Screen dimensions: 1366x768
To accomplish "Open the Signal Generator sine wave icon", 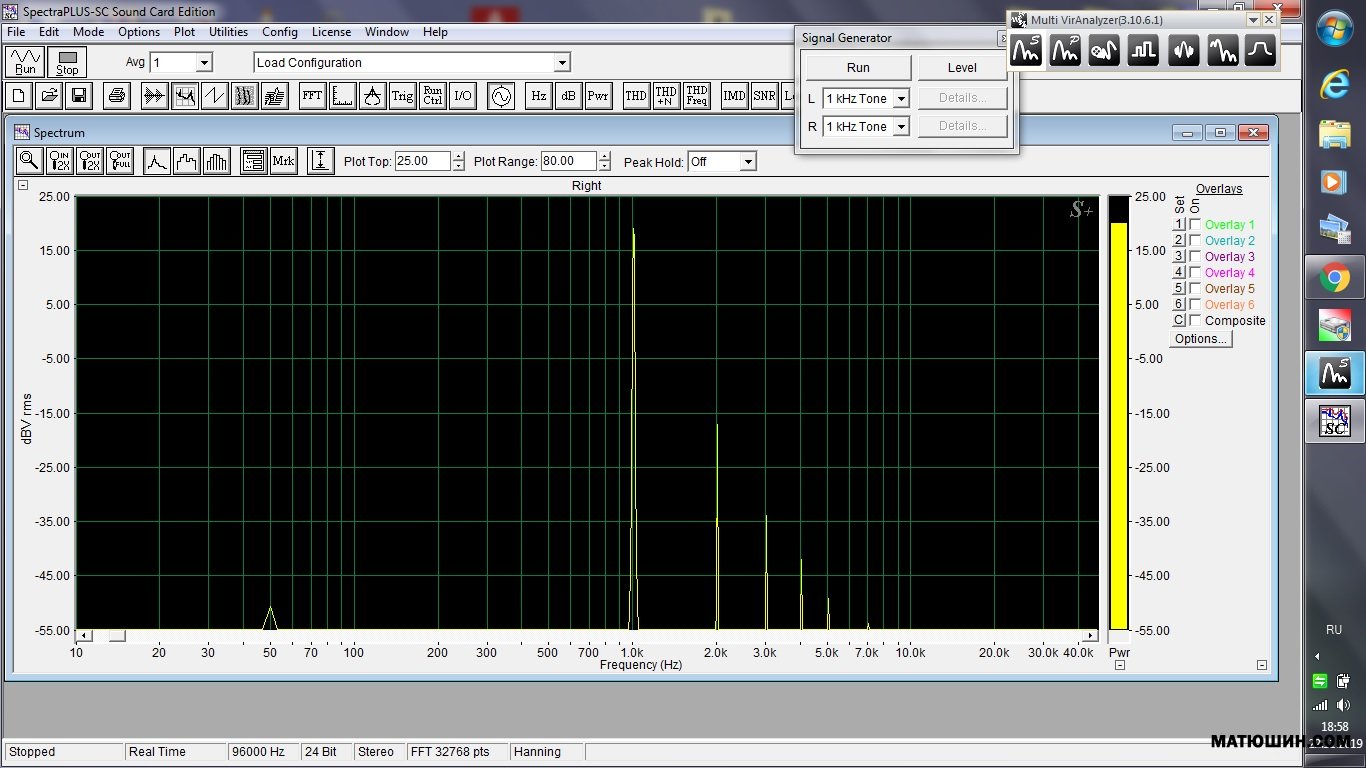I will [x=500, y=96].
